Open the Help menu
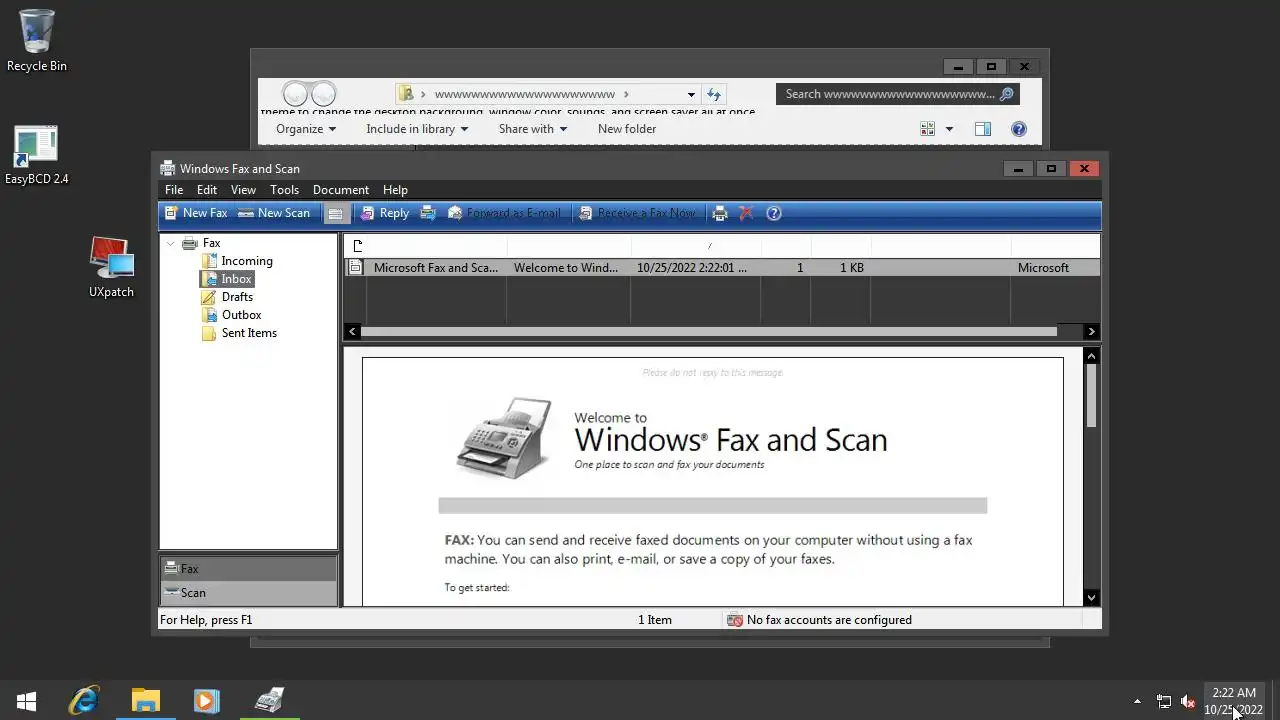 click(395, 190)
